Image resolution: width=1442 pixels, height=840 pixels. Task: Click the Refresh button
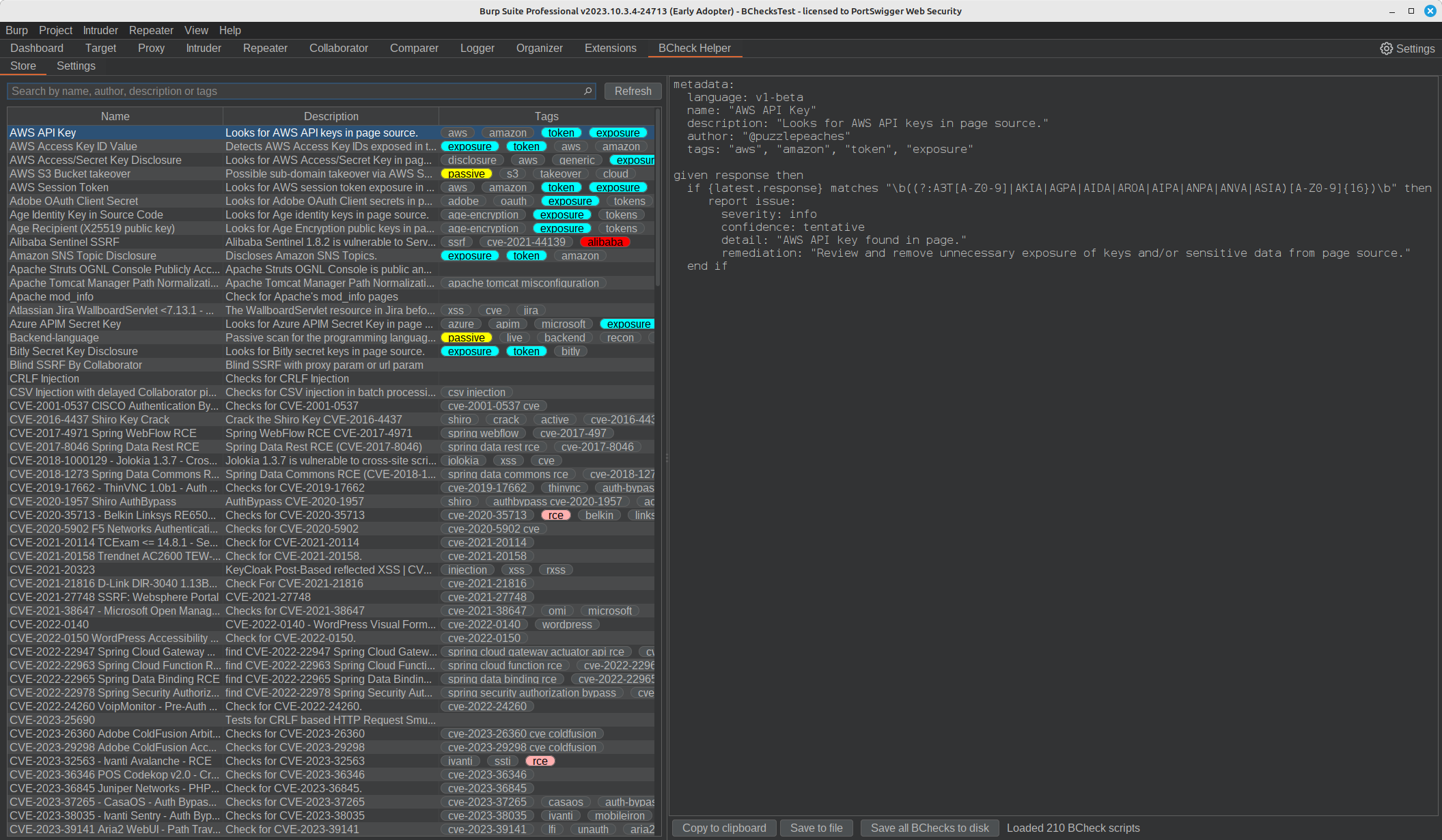(x=633, y=91)
